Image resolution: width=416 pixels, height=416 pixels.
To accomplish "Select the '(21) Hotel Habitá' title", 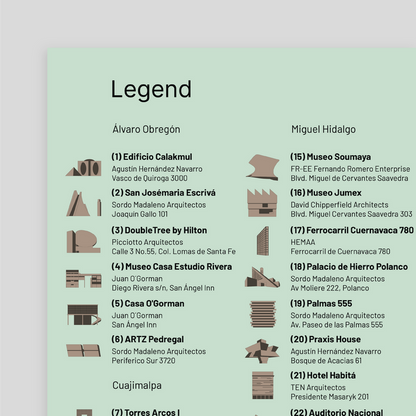I will coord(323,375).
